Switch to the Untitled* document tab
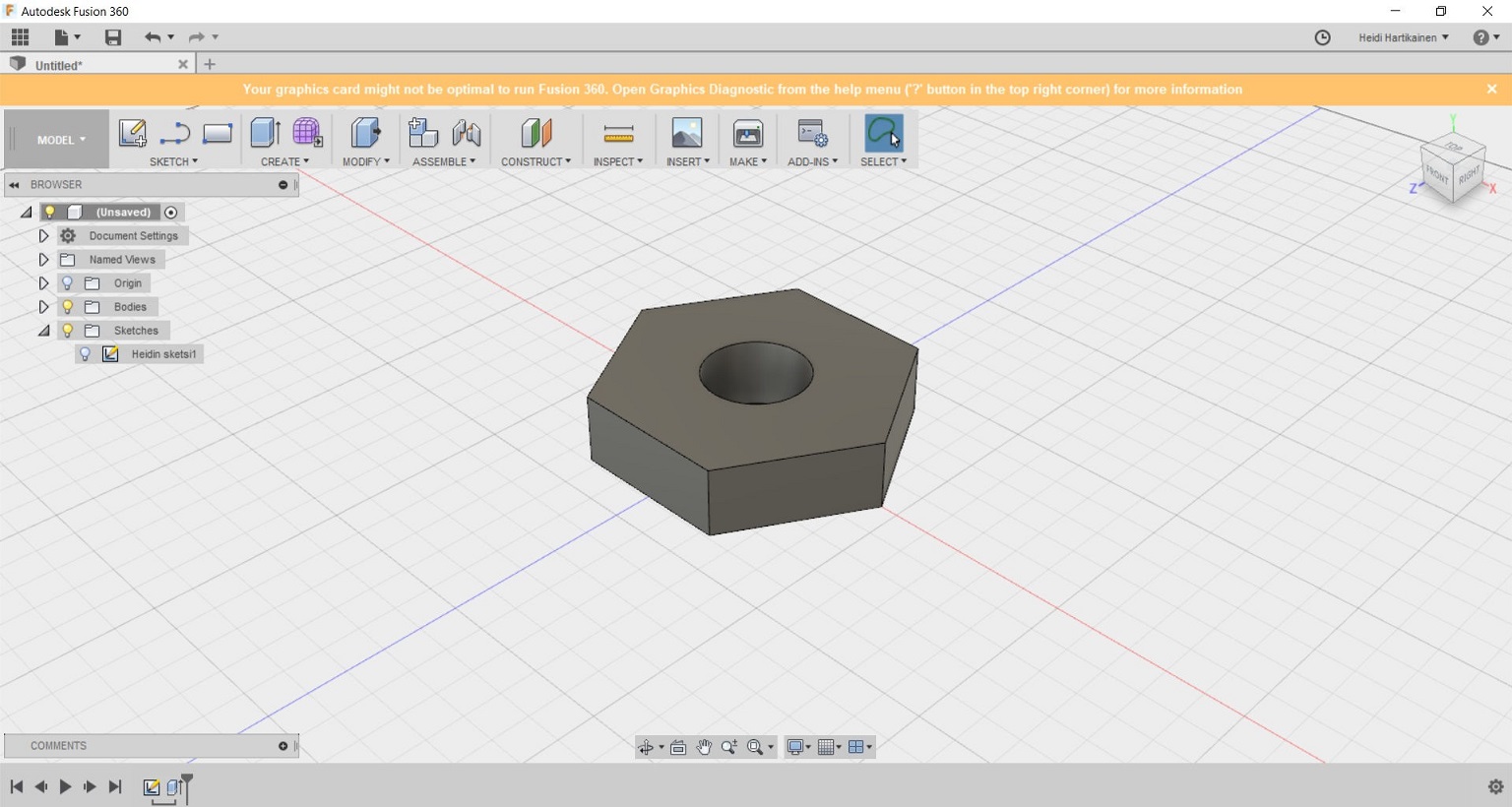The height and width of the screenshot is (807, 1512). (x=59, y=65)
